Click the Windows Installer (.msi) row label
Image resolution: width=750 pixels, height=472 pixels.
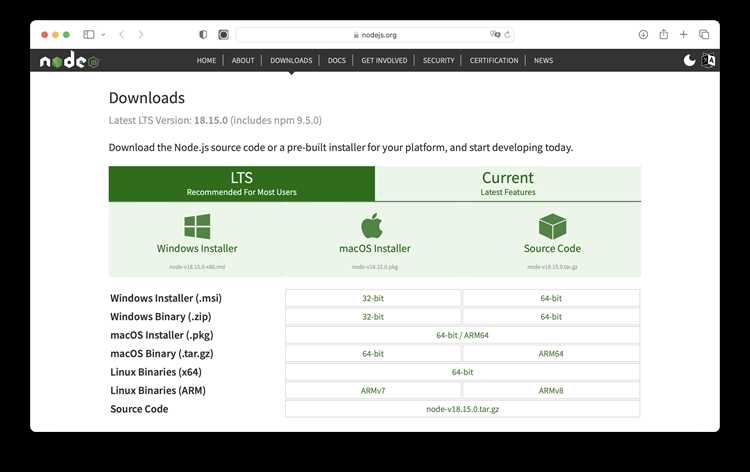pos(166,298)
